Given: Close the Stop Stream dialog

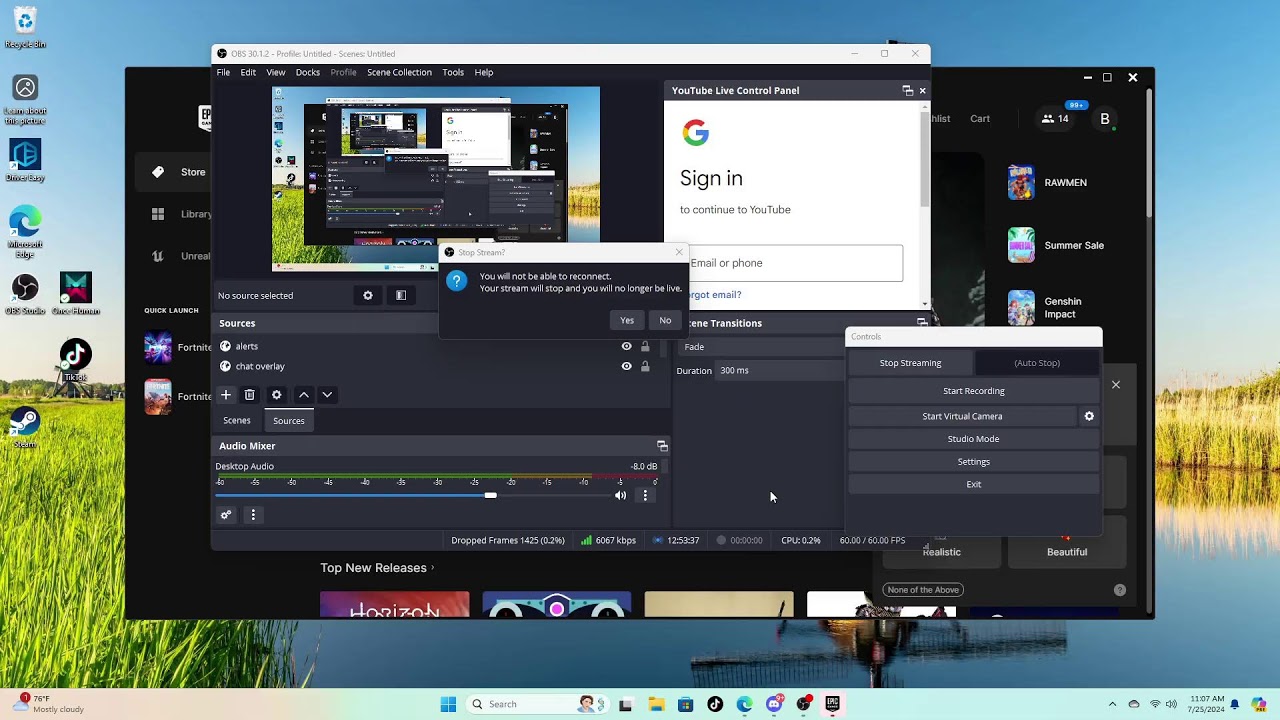Looking at the screenshot, I should click(679, 252).
